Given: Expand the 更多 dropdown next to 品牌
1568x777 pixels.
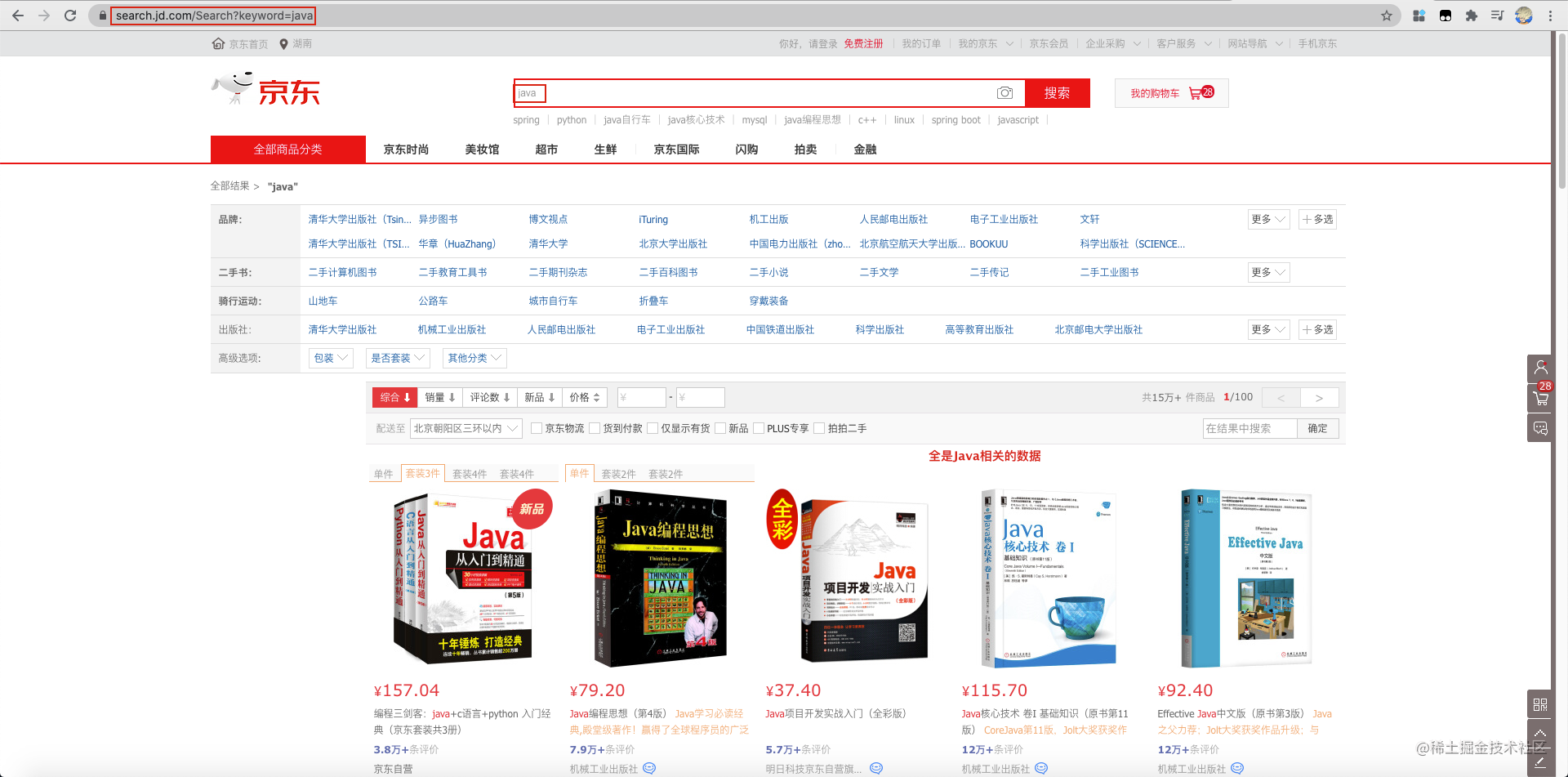Looking at the screenshot, I should (1268, 219).
